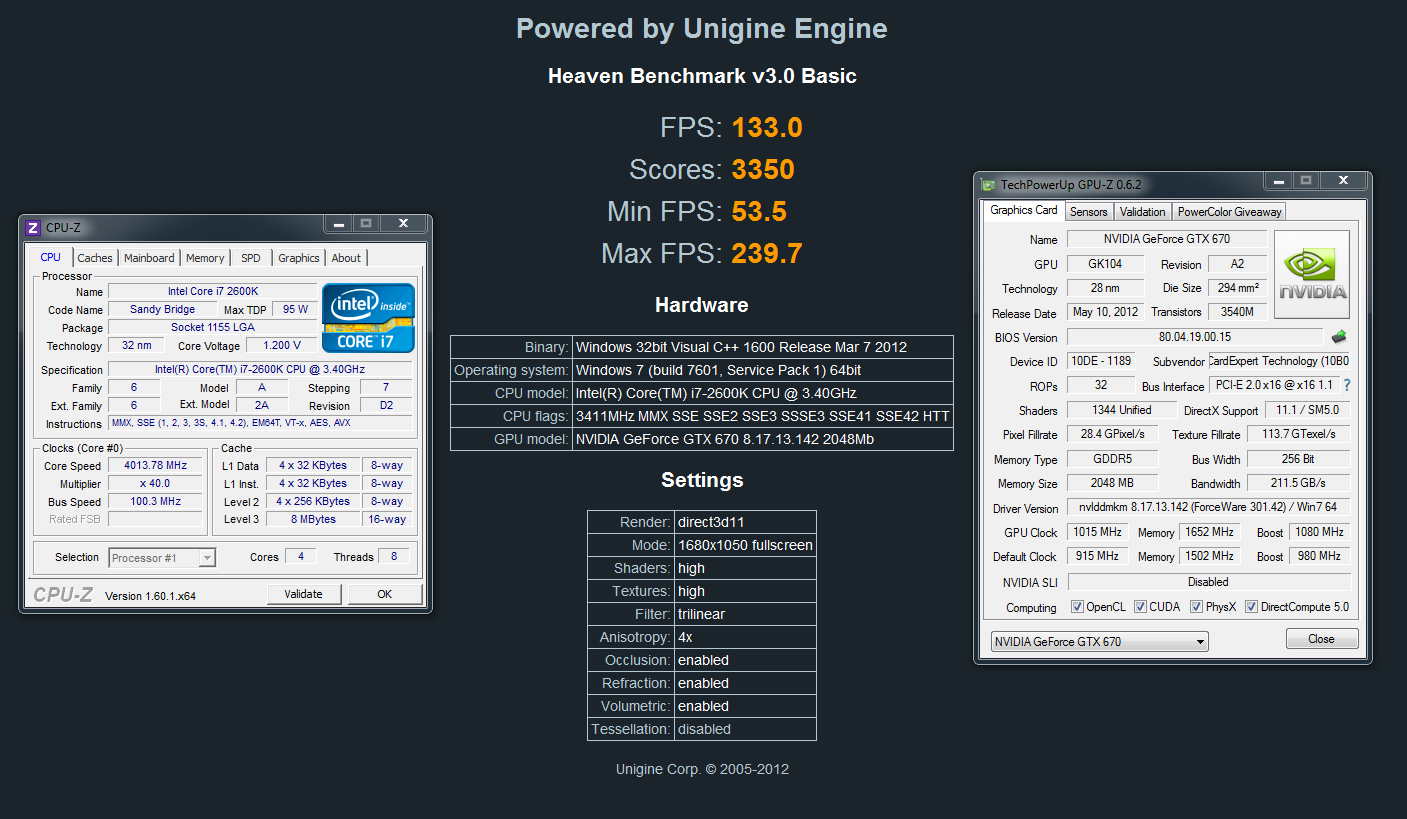Click the GPU-Z BIOS Version field
The image size is (1407, 819).
[1194, 337]
